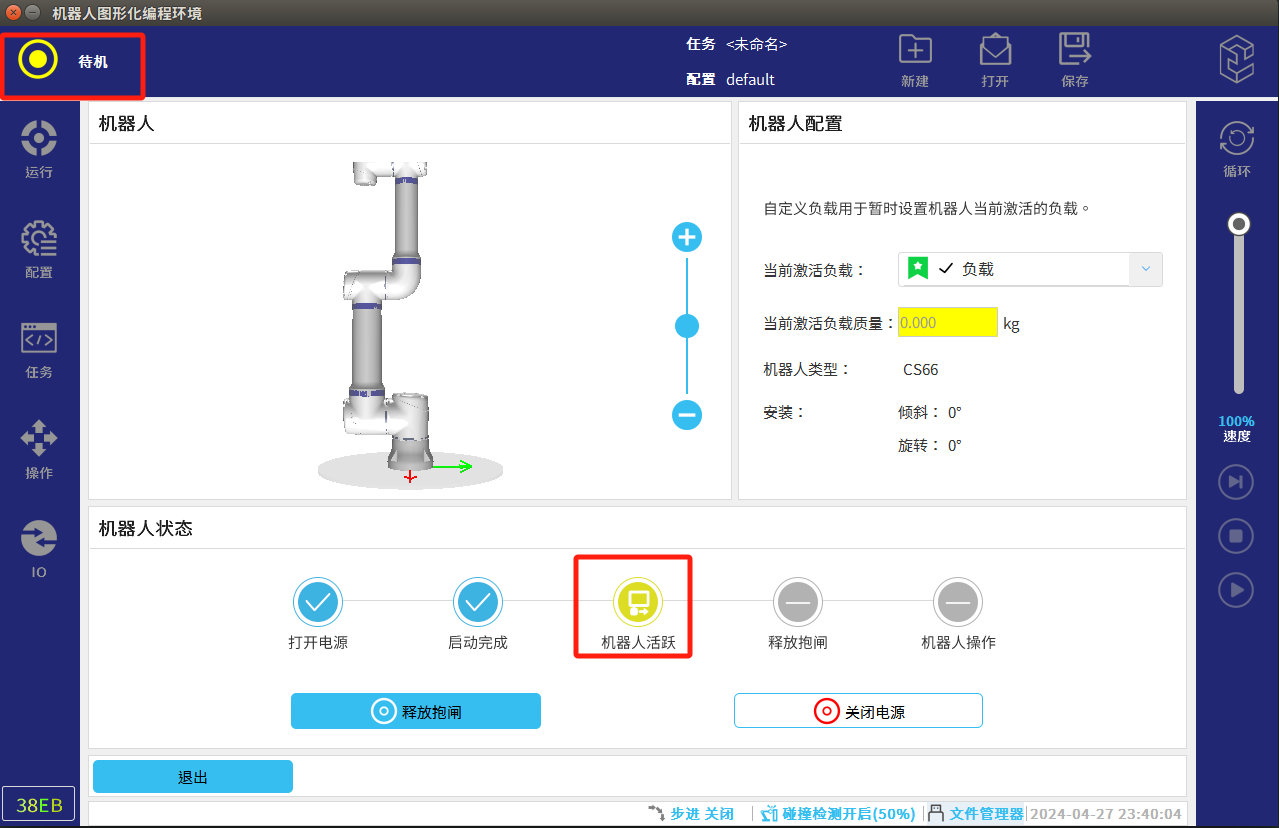Toggle the step mode (步进 关闭) status
Viewport: 1279px width, 828px height.
click(x=692, y=814)
